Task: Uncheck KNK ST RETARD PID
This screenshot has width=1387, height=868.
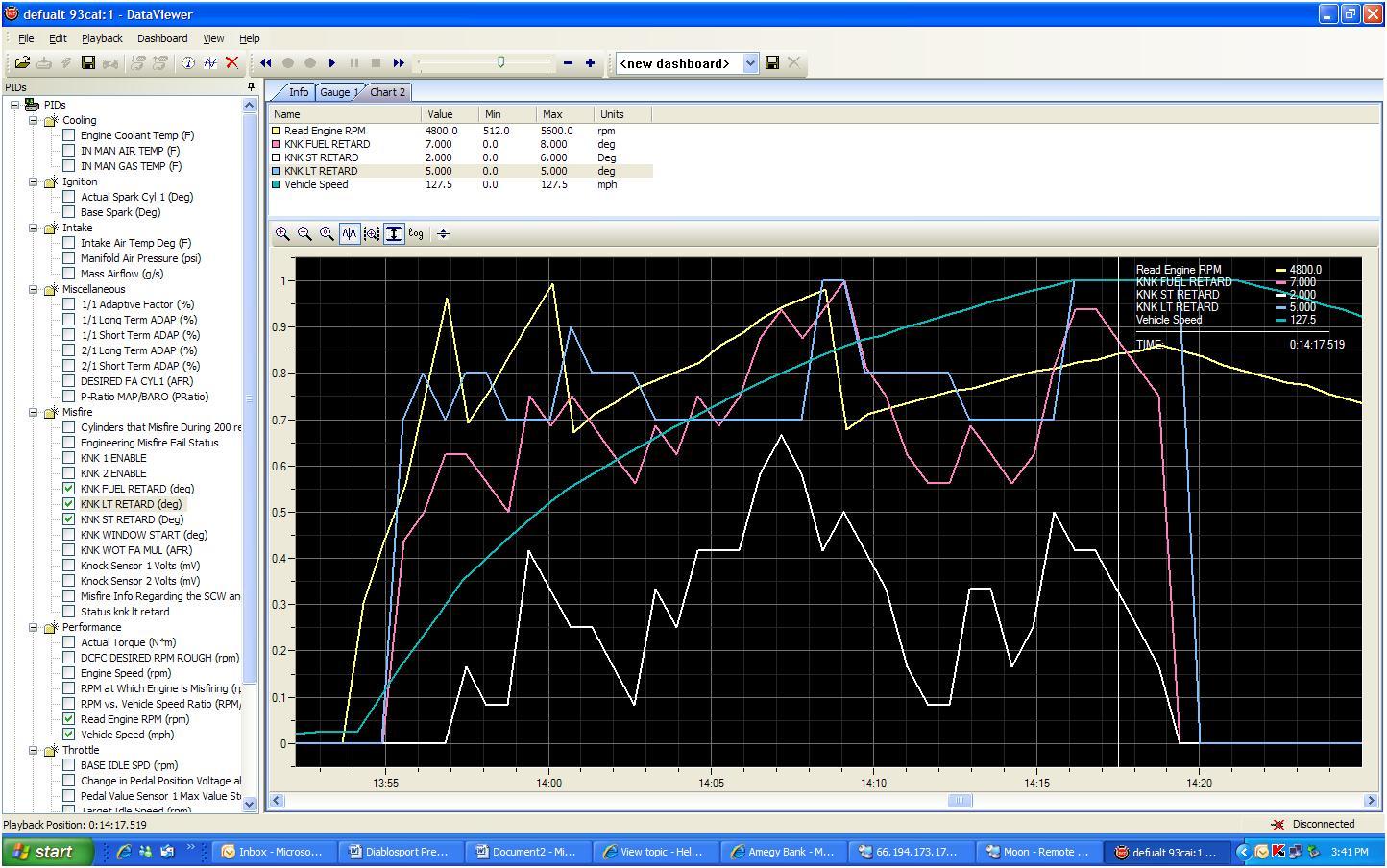Action: pos(69,519)
